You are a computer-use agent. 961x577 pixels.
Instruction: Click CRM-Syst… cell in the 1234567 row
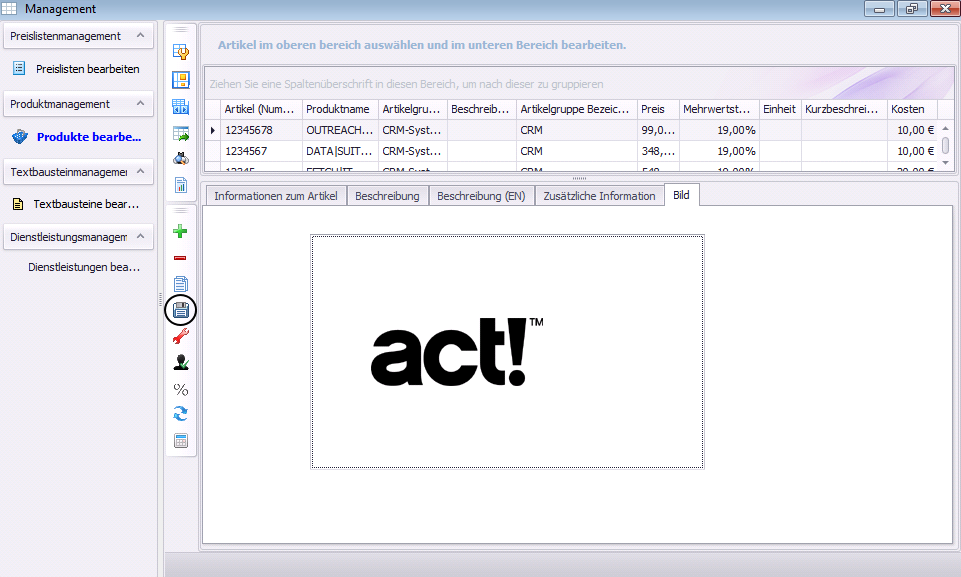(x=412, y=151)
